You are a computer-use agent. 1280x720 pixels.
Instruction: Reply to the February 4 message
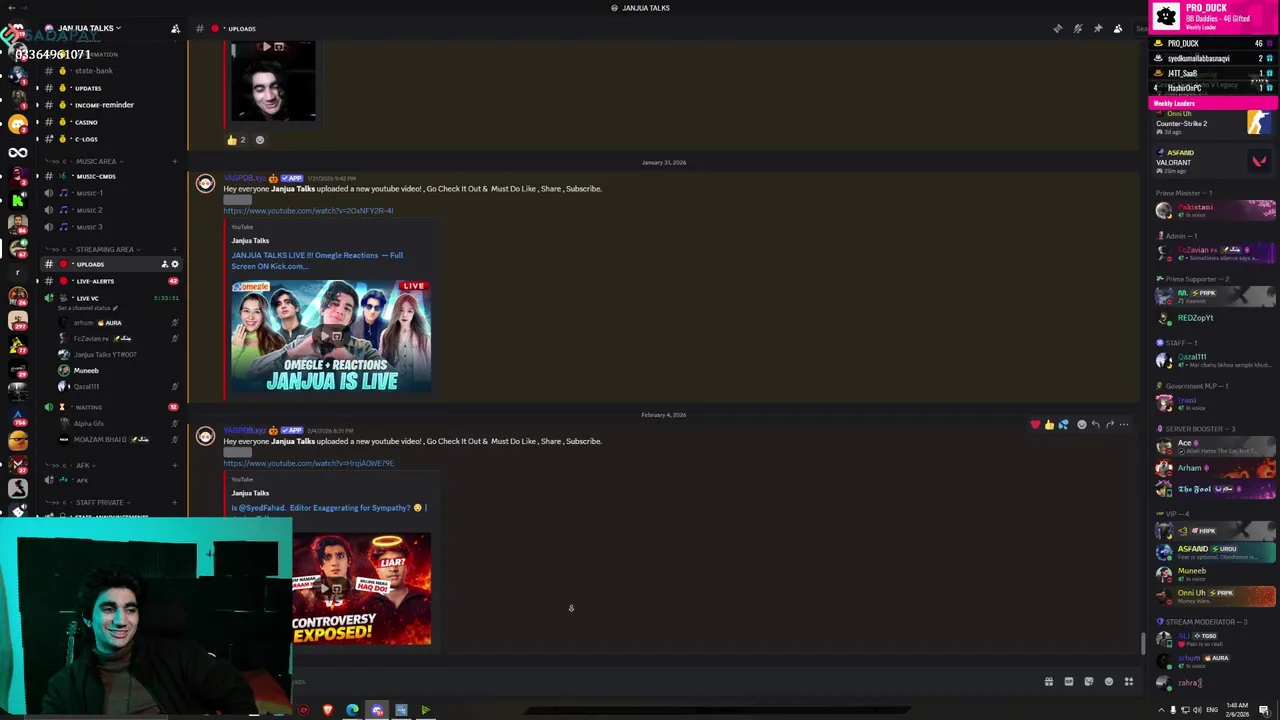pyautogui.click(x=1095, y=425)
